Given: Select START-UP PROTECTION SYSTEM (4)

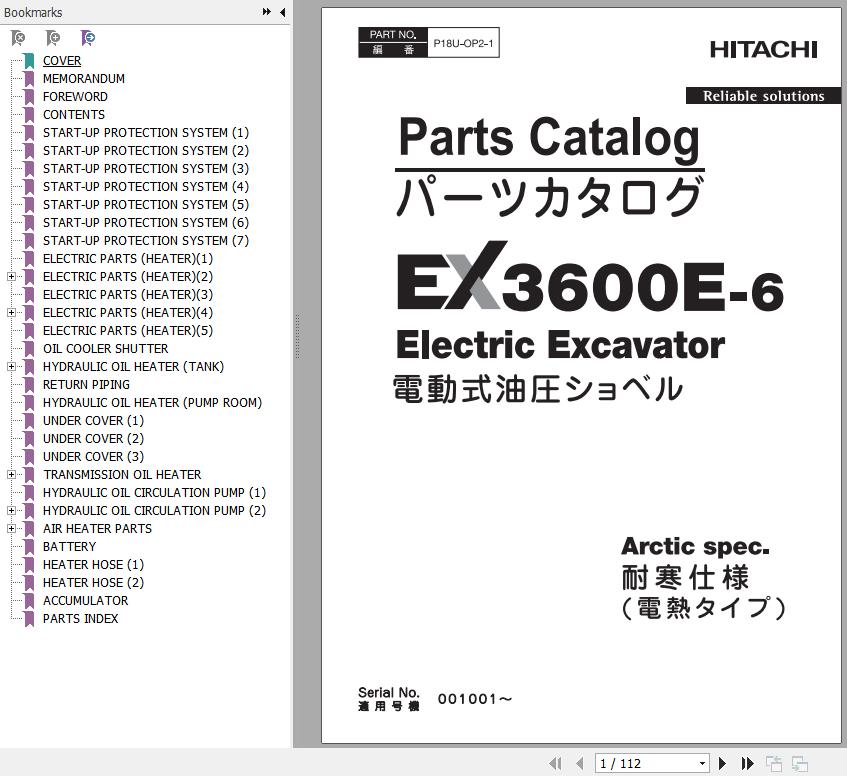Looking at the screenshot, I should [x=146, y=187].
